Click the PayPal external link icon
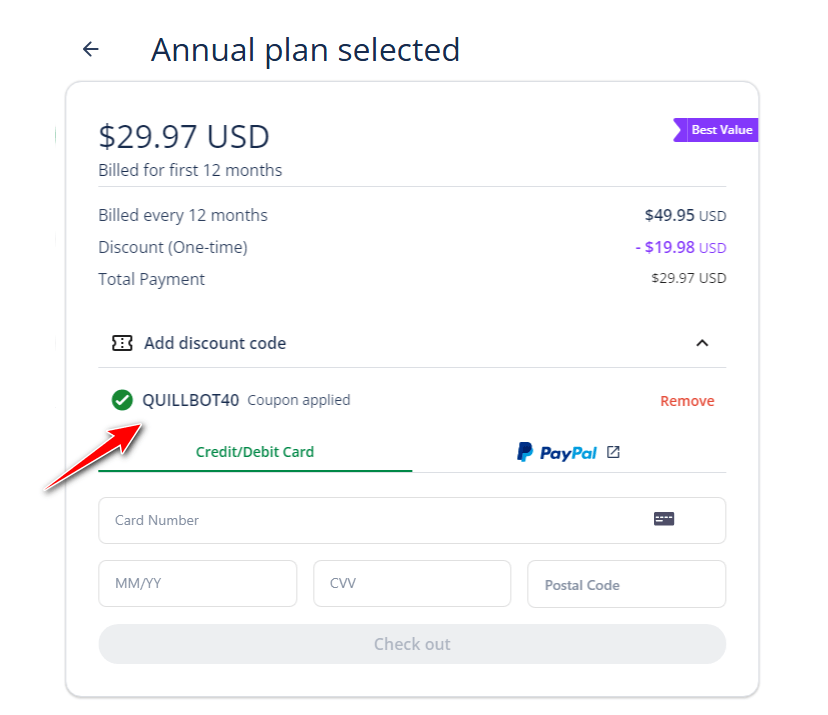The height and width of the screenshot is (715, 828). tap(613, 452)
